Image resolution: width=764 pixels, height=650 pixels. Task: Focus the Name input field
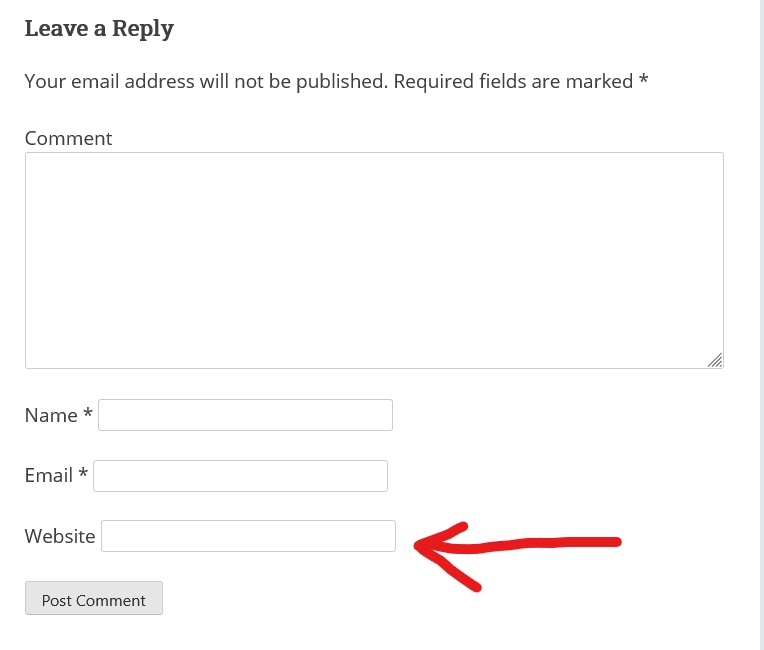[x=245, y=415]
